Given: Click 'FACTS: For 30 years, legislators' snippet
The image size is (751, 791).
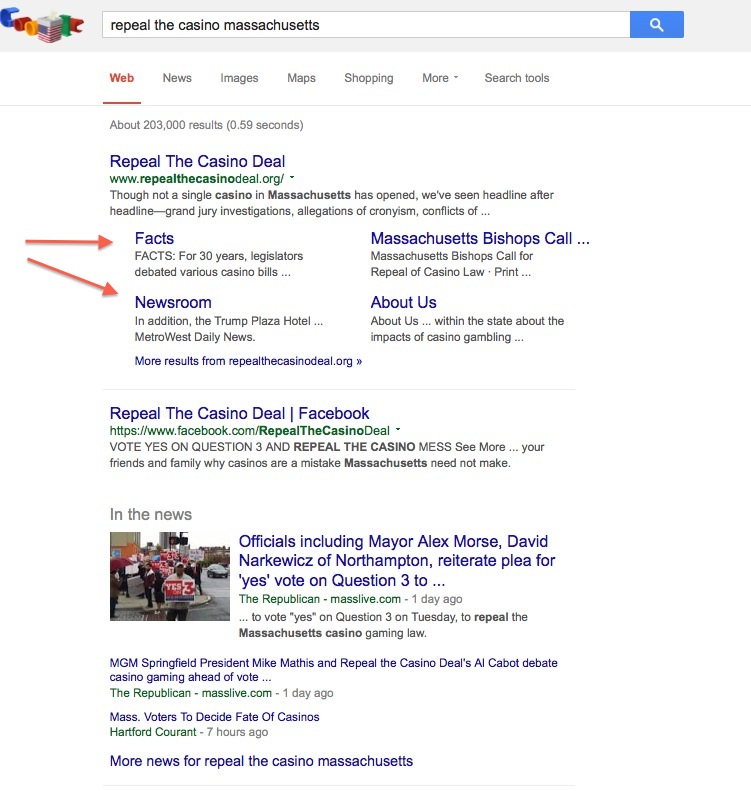Looking at the screenshot, I should pyautogui.click(x=219, y=264).
